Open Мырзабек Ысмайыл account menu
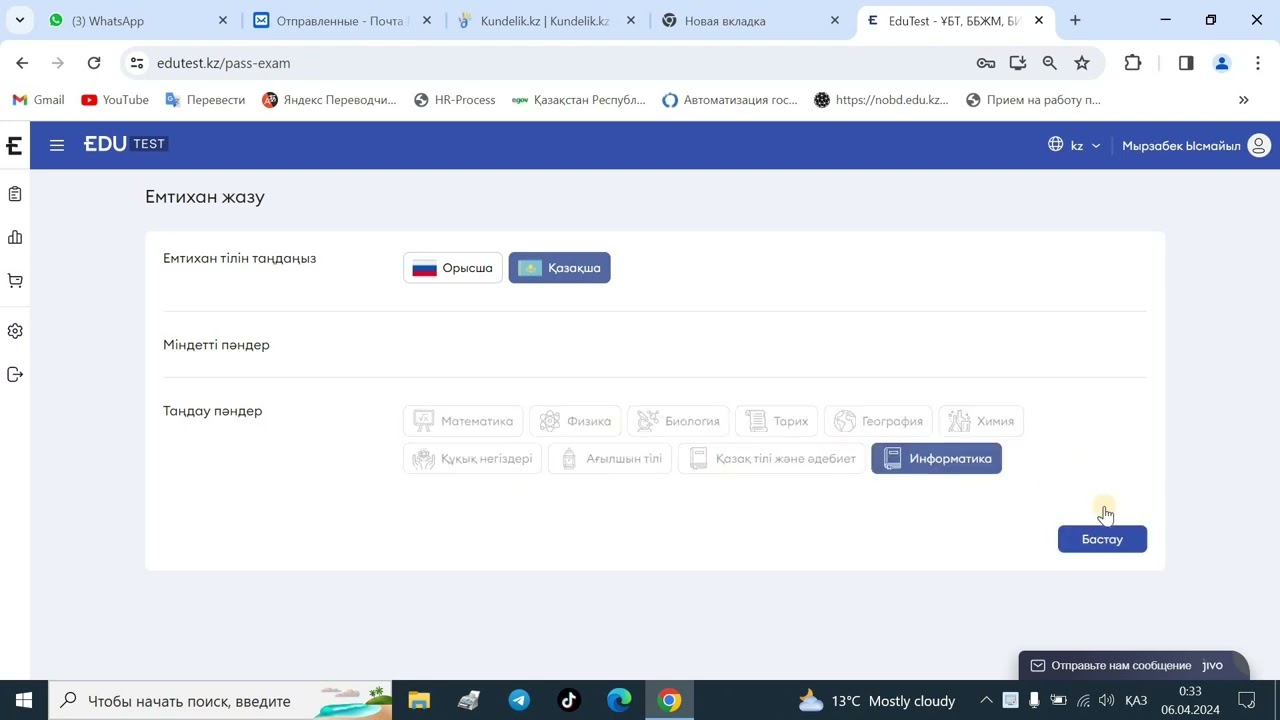This screenshot has width=1280, height=720. [1196, 145]
